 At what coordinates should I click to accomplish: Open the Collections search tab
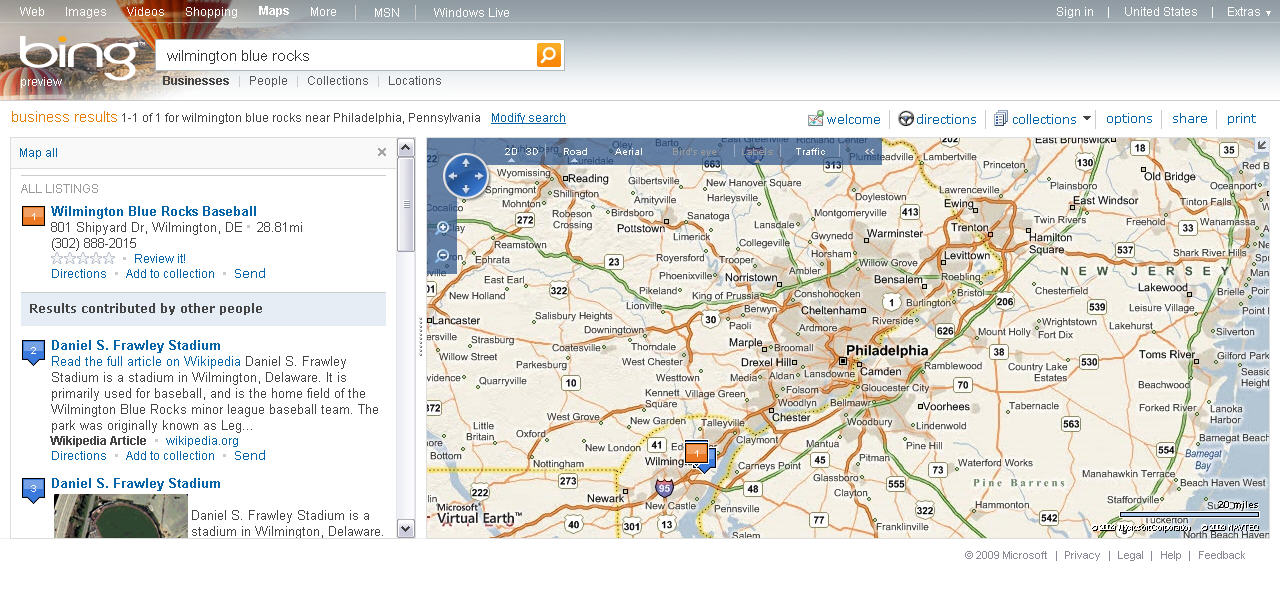click(338, 81)
